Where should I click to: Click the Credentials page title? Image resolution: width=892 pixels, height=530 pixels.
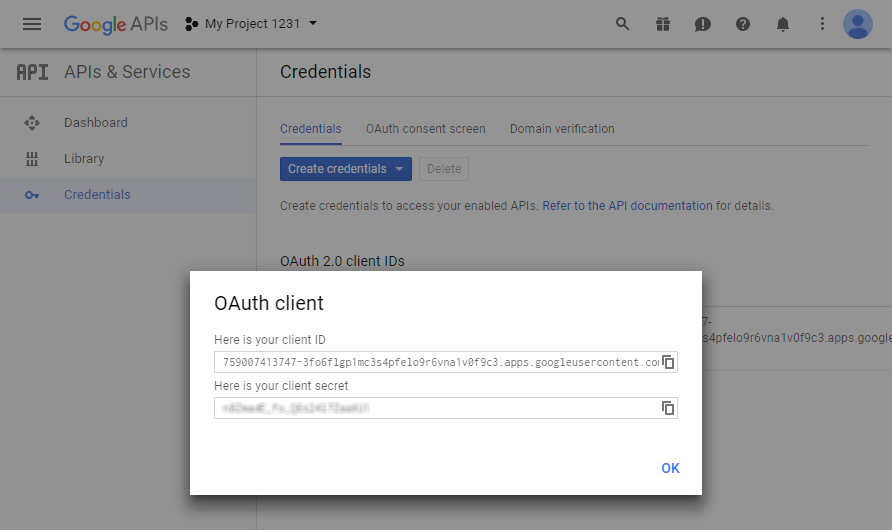click(325, 72)
